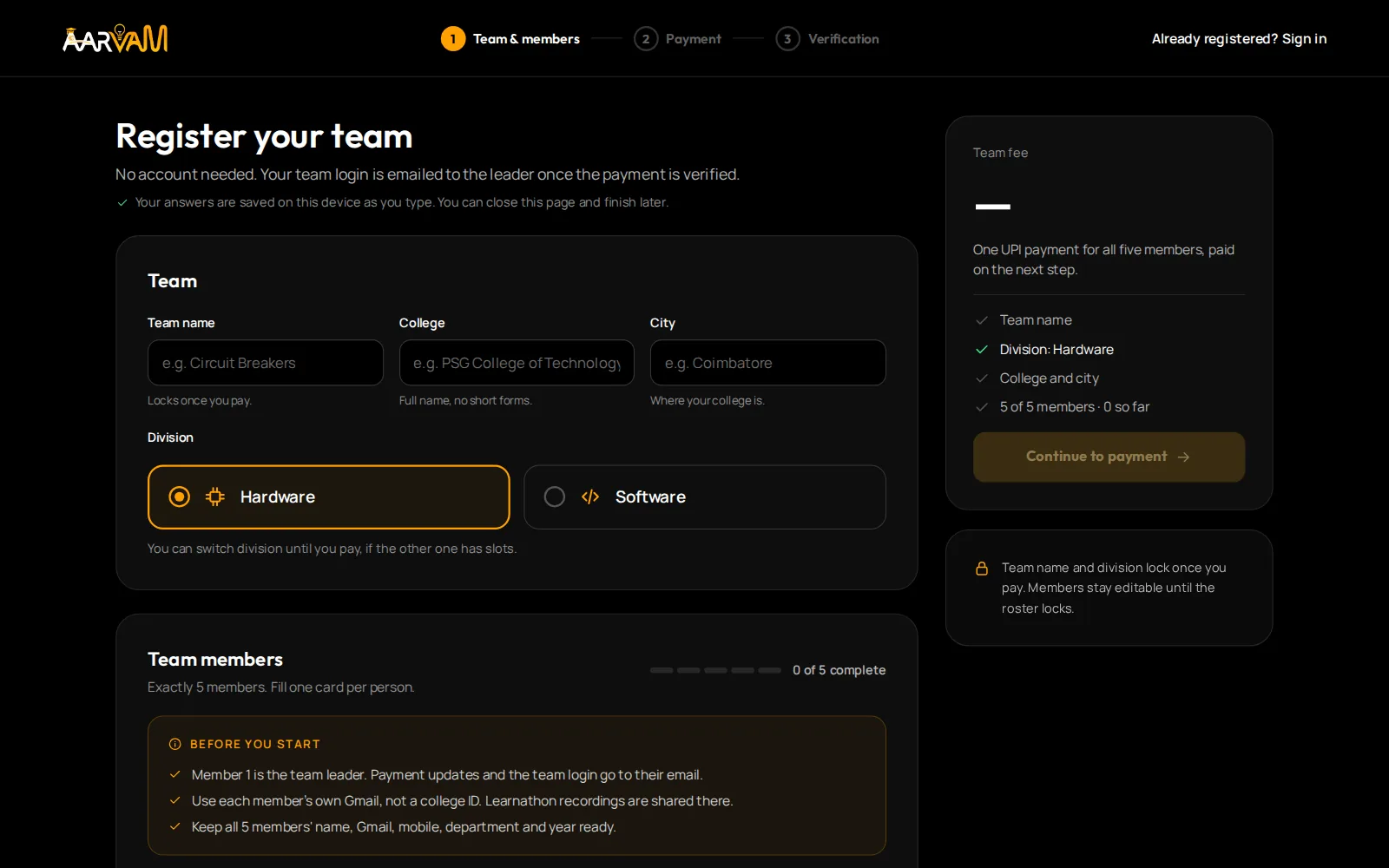Click the checkmark beside saved answers note

[x=122, y=202]
